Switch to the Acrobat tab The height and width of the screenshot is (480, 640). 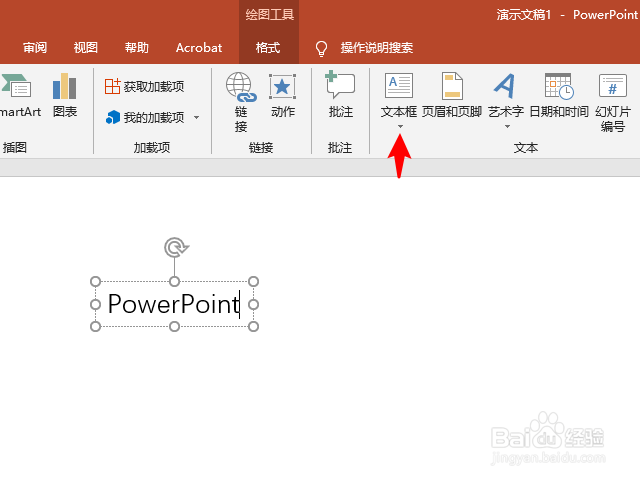click(199, 48)
